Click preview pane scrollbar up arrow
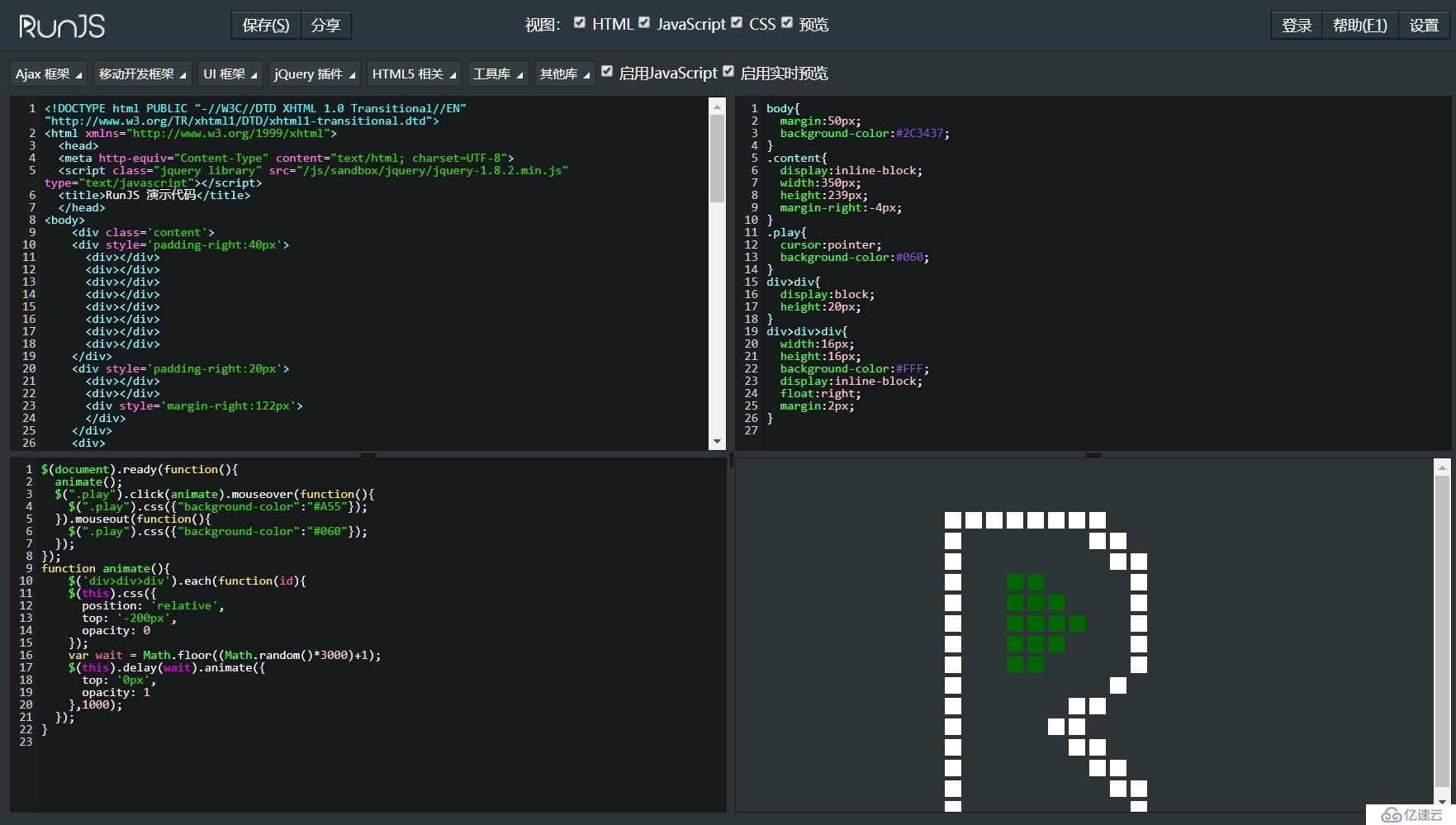 [1442, 467]
